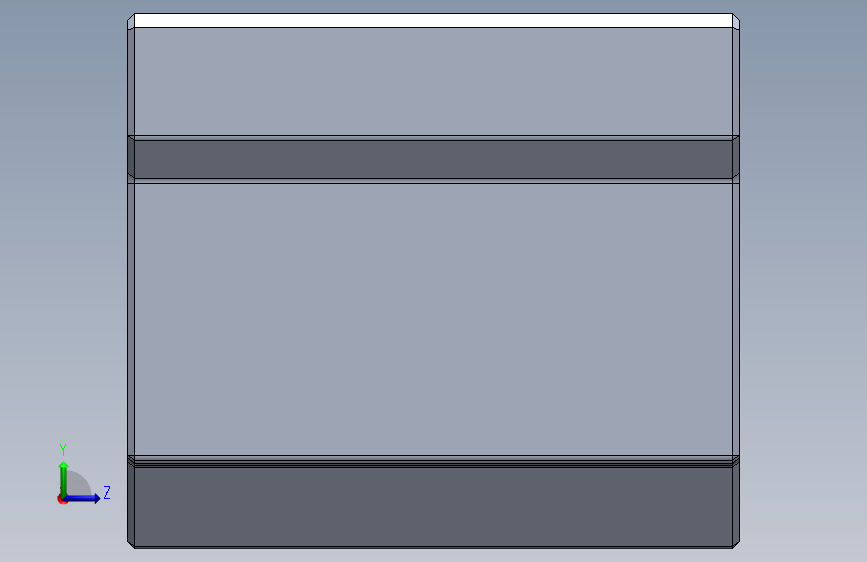Select right side chamfer strip of middle face
The height and width of the screenshot is (562, 867).
pos(736,319)
